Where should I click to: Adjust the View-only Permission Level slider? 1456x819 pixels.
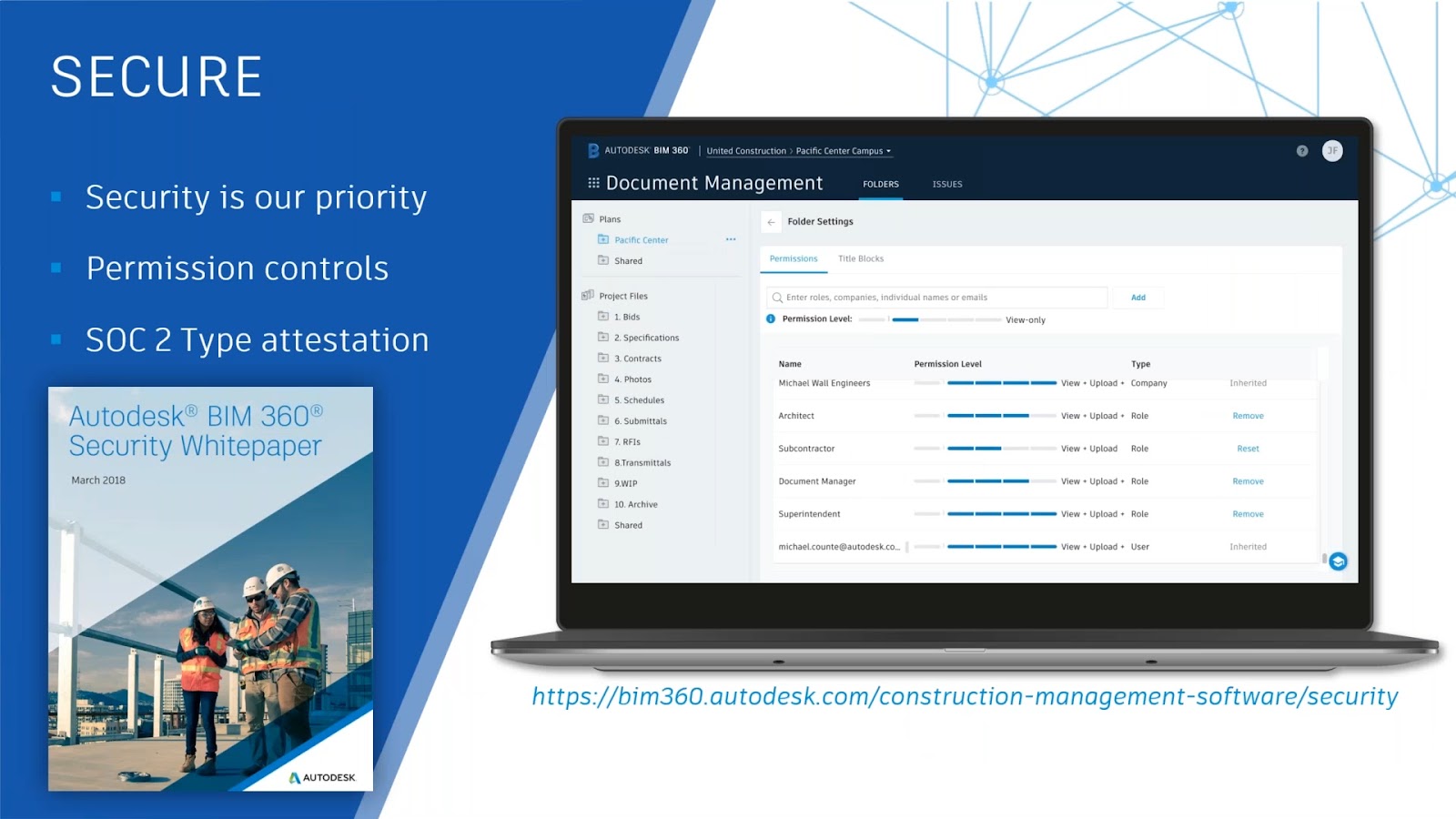coord(930,319)
